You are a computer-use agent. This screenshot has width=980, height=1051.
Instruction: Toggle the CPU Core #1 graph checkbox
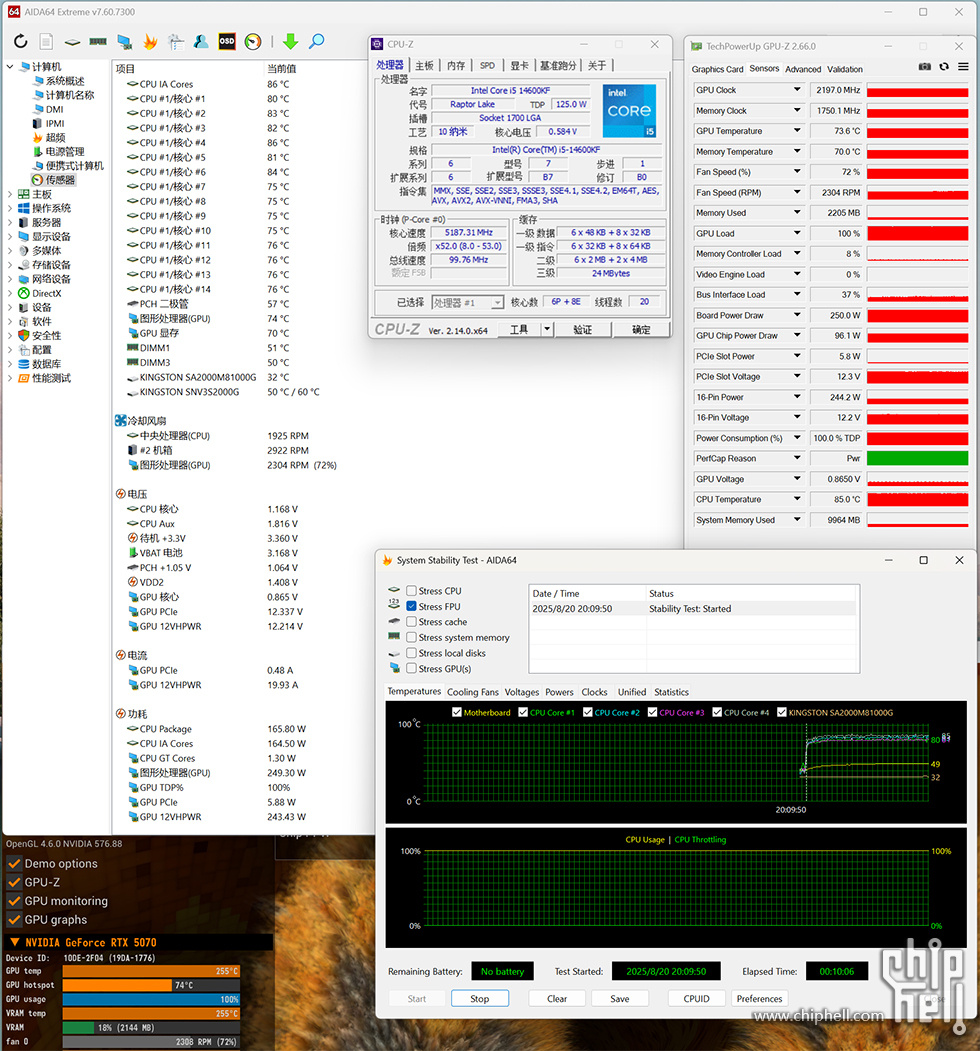(523, 713)
